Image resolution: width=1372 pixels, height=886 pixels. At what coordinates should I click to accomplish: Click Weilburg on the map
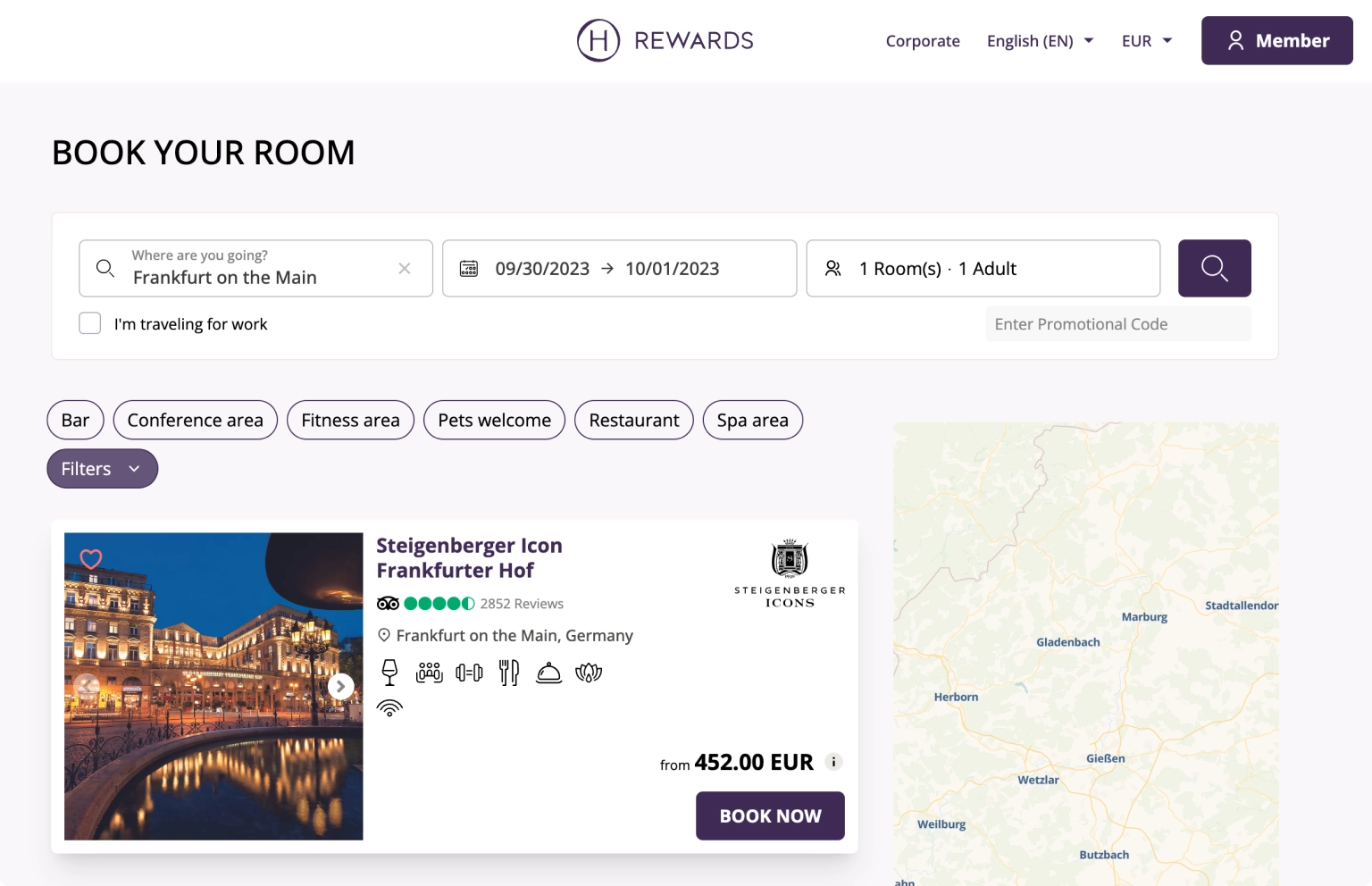click(941, 824)
